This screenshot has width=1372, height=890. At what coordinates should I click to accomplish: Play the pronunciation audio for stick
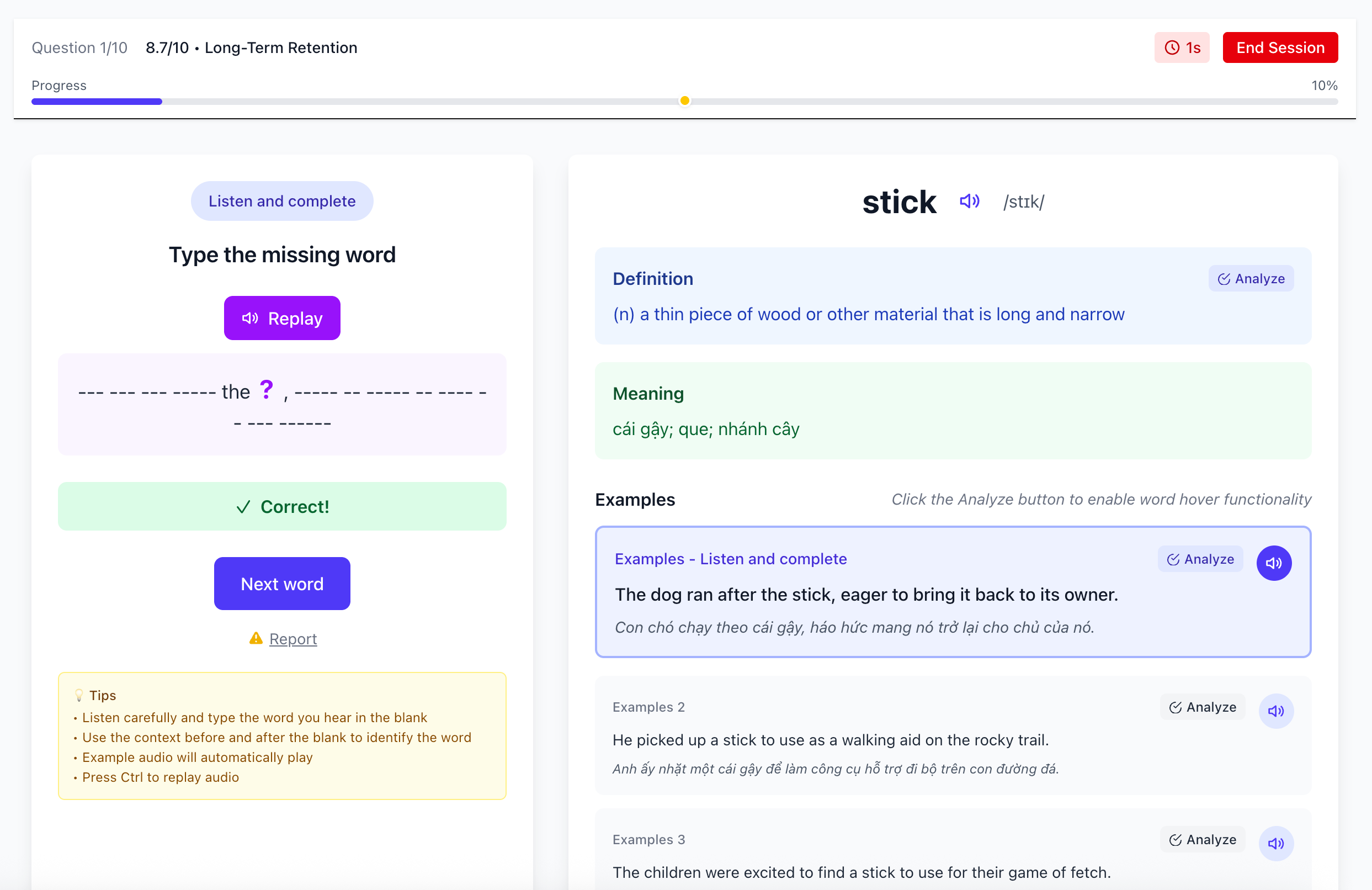click(x=969, y=202)
